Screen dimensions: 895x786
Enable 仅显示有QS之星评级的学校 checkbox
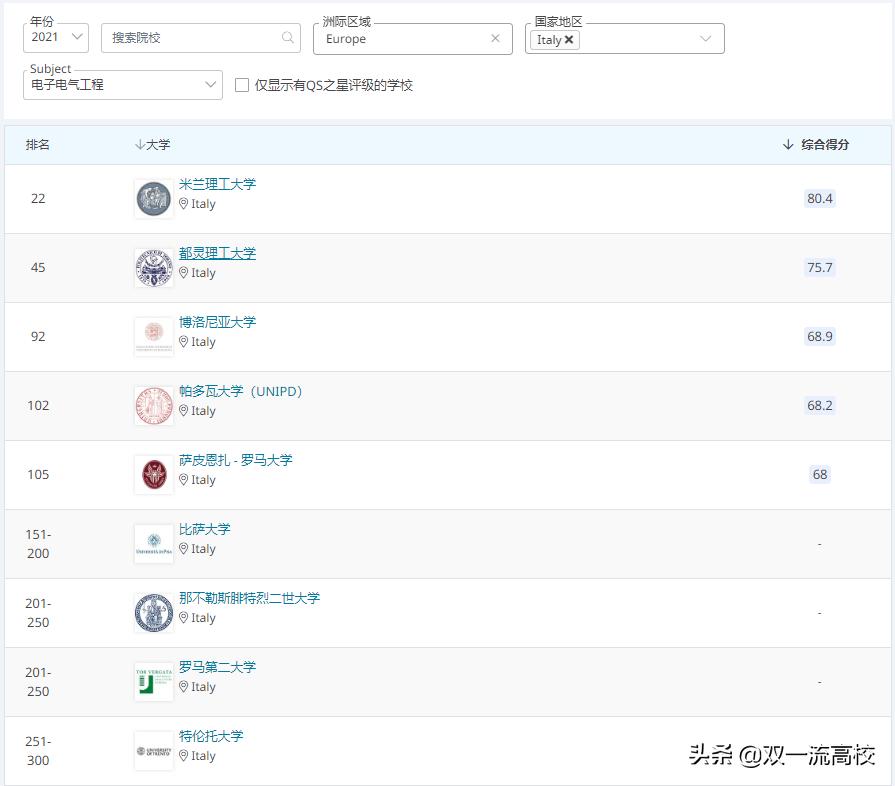[241, 85]
